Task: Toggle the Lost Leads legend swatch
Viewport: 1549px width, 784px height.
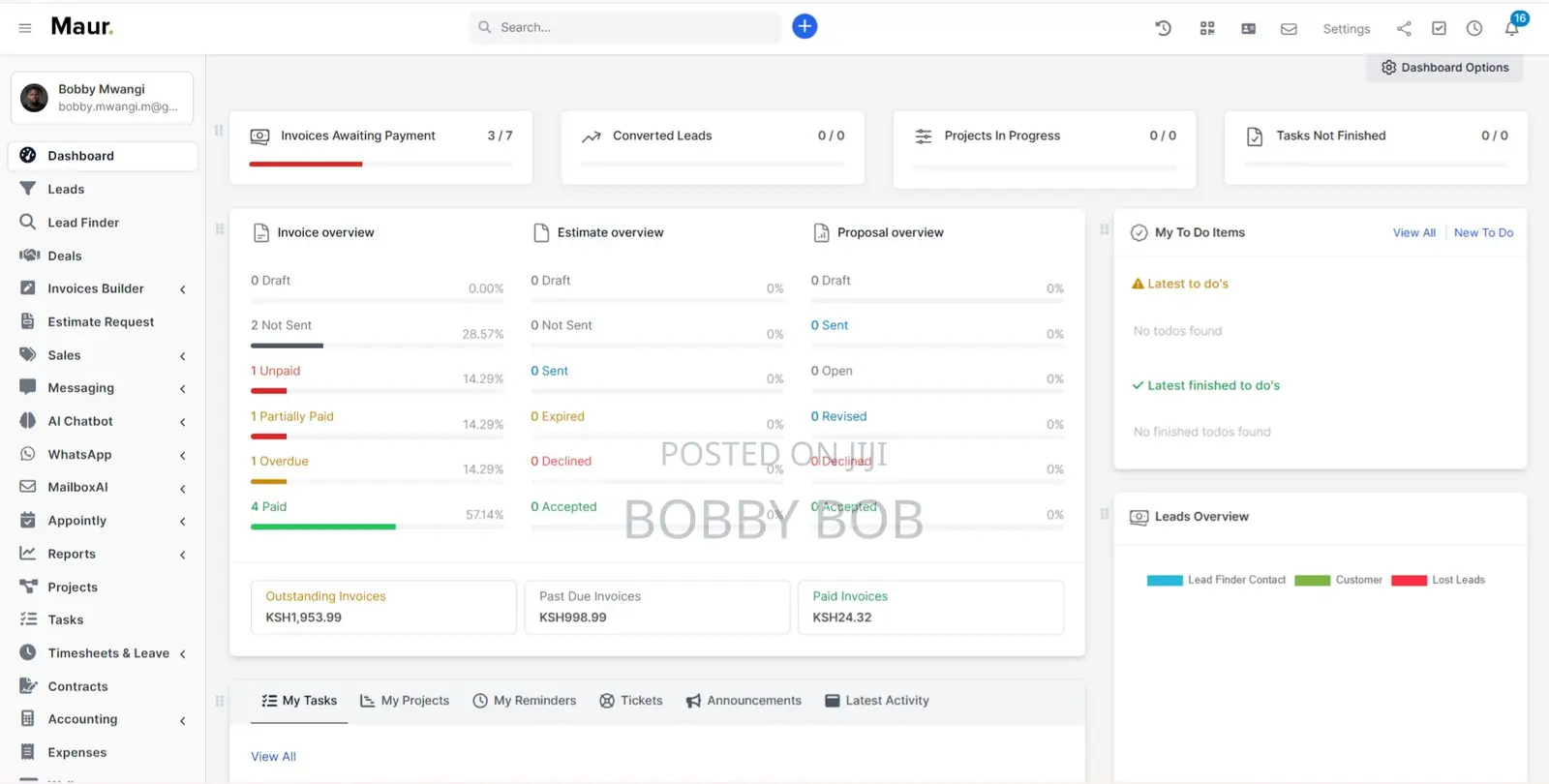Action: (x=1409, y=581)
